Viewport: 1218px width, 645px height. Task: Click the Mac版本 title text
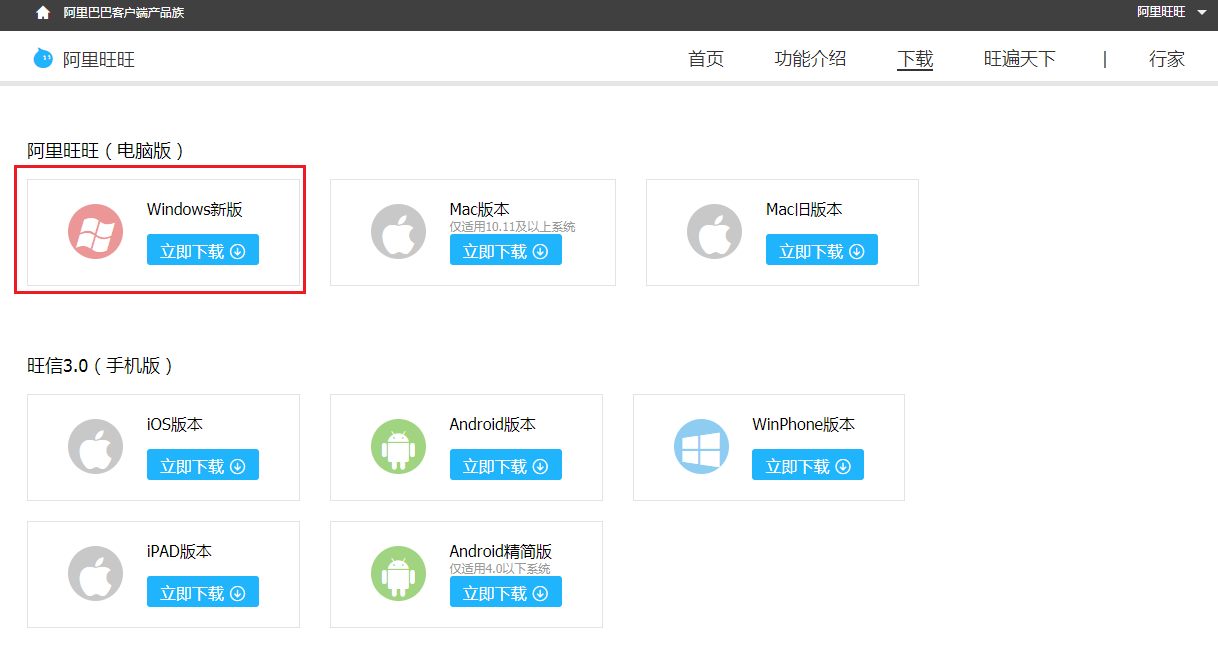(480, 209)
